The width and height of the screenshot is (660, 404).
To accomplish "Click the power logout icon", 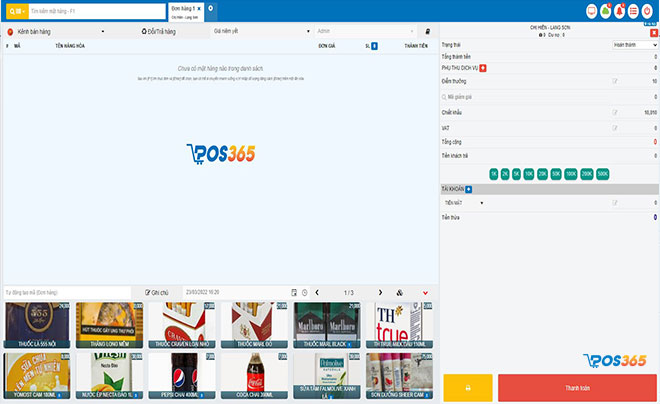I will click(647, 11).
